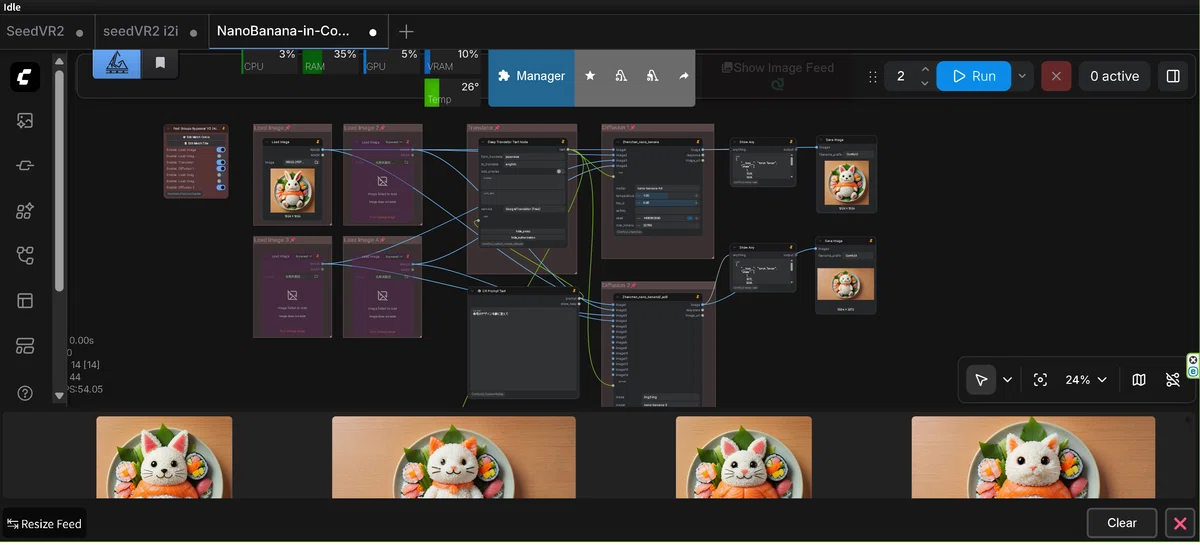Click the blue ship logo toolbar button
Image resolution: width=1200 pixels, height=545 pixels.
[117, 63]
